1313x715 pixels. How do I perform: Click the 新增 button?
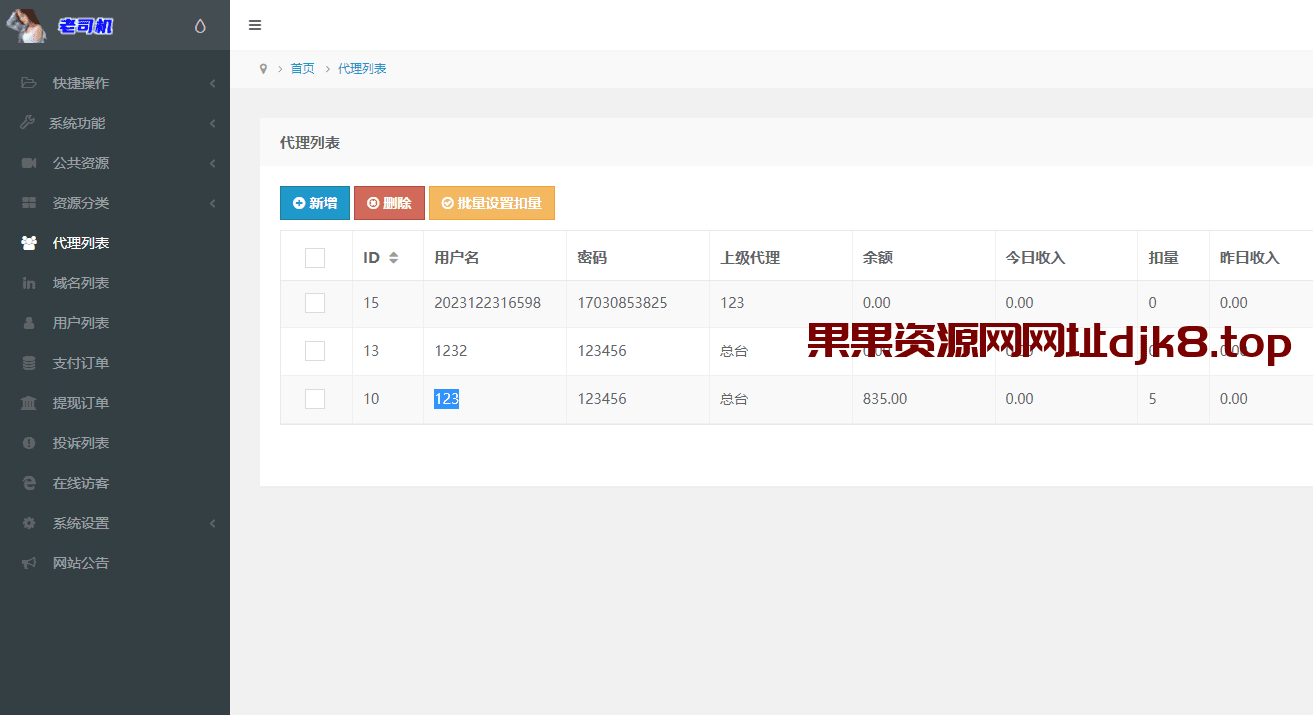tap(314, 202)
